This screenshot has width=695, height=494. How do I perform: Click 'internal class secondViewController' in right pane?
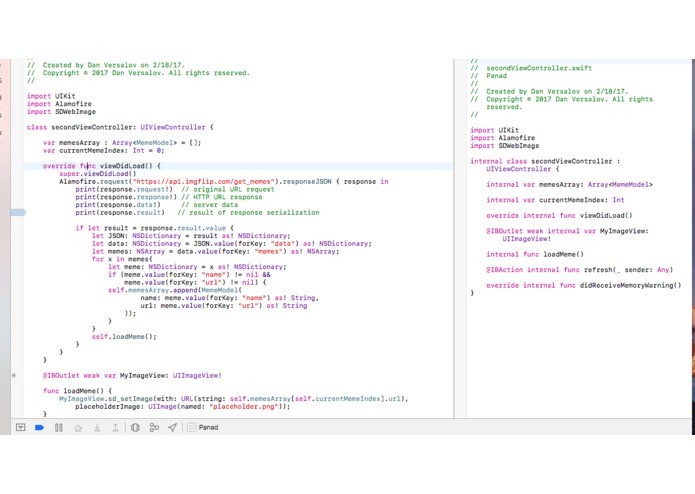tap(545, 161)
